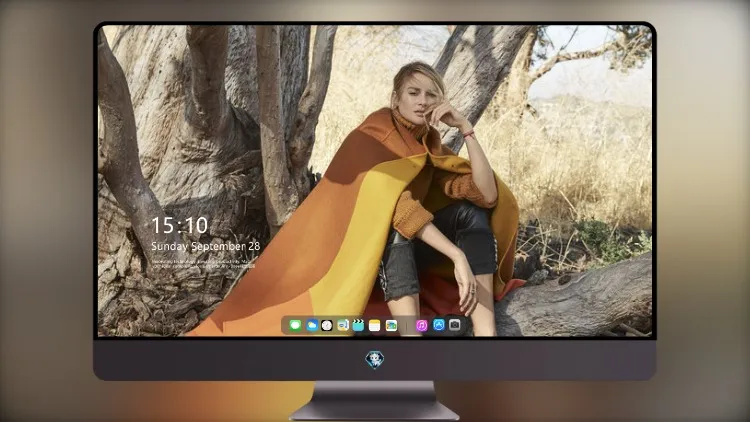
Task: Open the yellow Notes app icon
Action: [x=375, y=325]
